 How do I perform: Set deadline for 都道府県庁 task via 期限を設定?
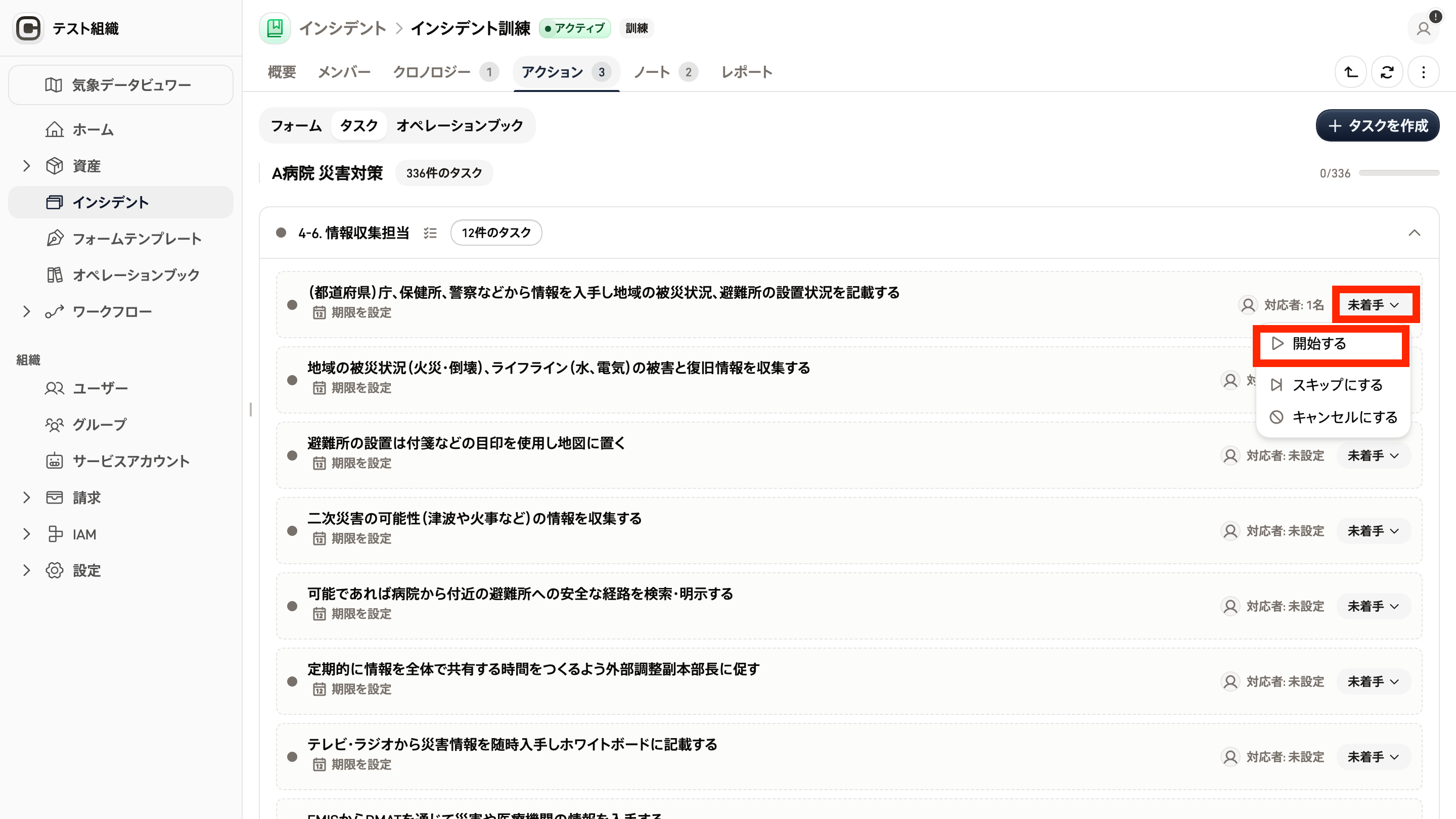(352, 312)
